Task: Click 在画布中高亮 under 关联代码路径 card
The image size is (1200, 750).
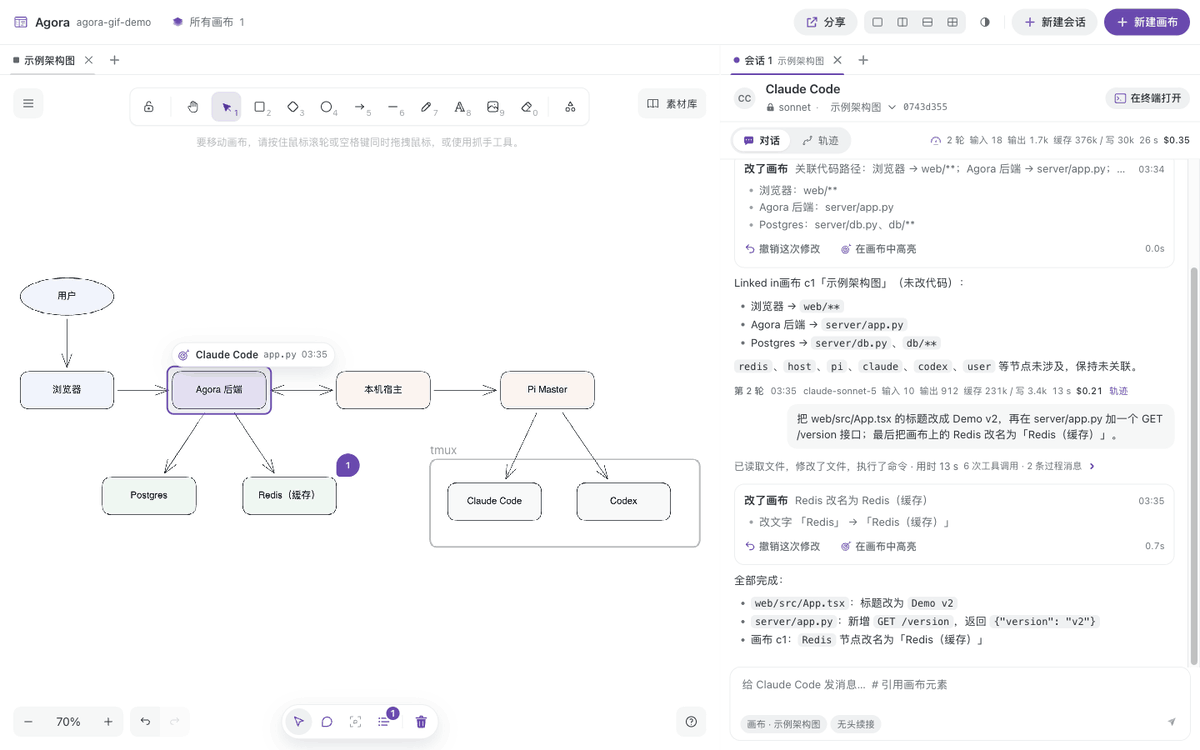Action: click(x=878, y=249)
